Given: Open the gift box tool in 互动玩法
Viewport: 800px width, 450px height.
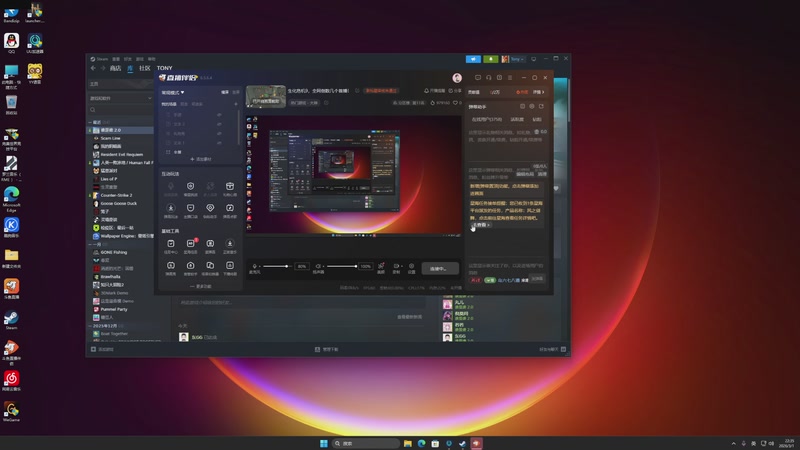Looking at the screenshot, I should pos(230,186).
